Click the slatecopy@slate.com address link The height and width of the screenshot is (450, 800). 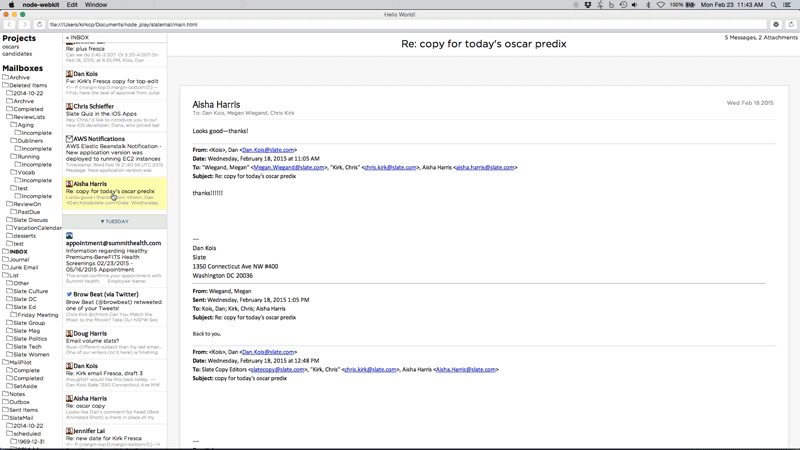click(277, 369)
